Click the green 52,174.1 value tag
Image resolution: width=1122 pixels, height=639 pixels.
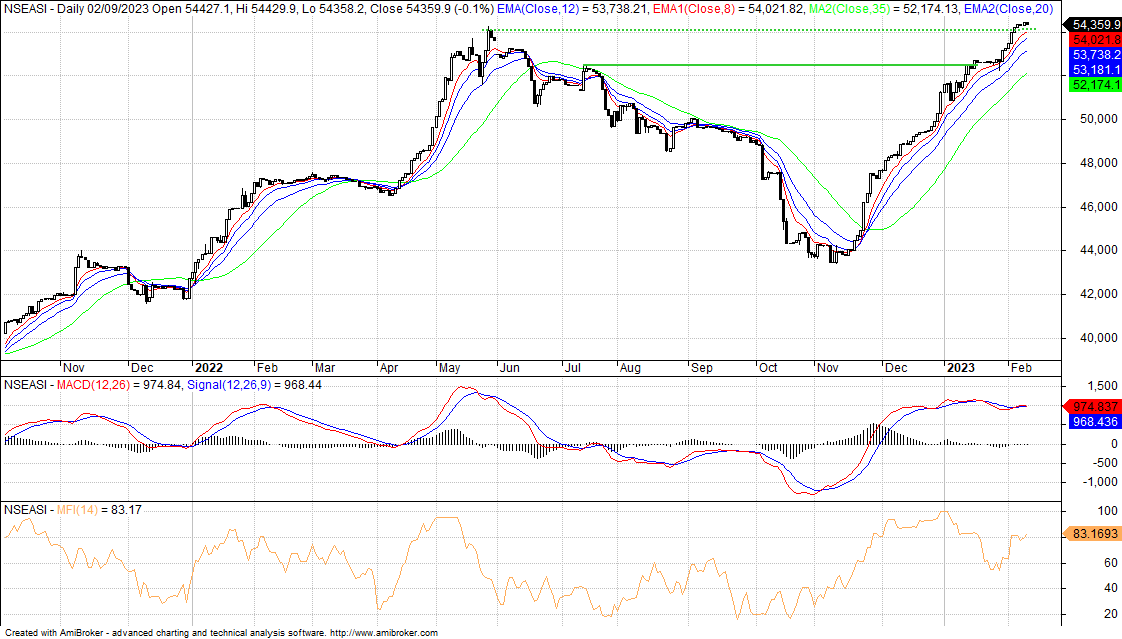[x=1095, y=85]
